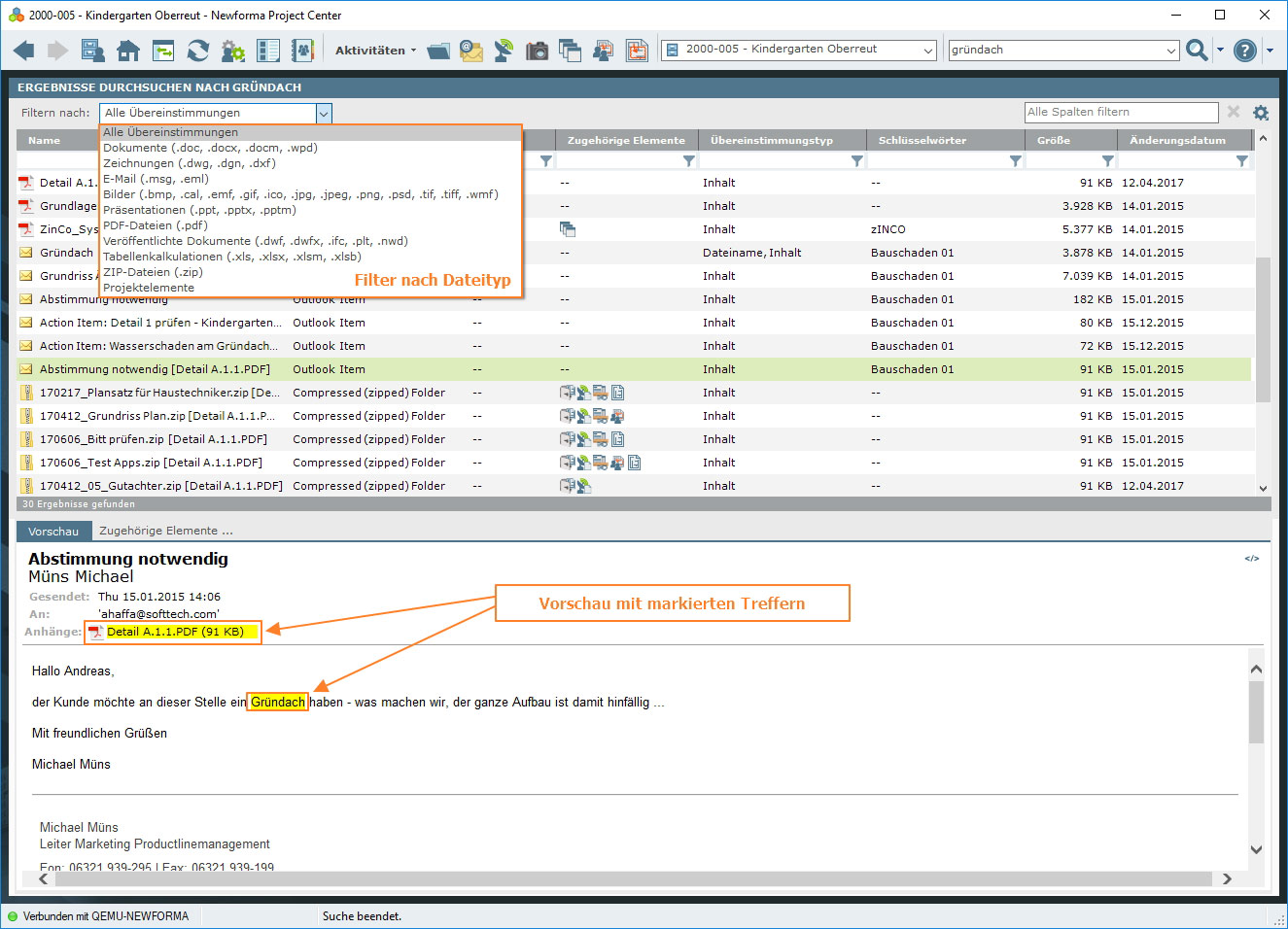Toggle HTML source view icon in preview
The width and height of the screenshot is (1288, 929).
[1252, 559]
